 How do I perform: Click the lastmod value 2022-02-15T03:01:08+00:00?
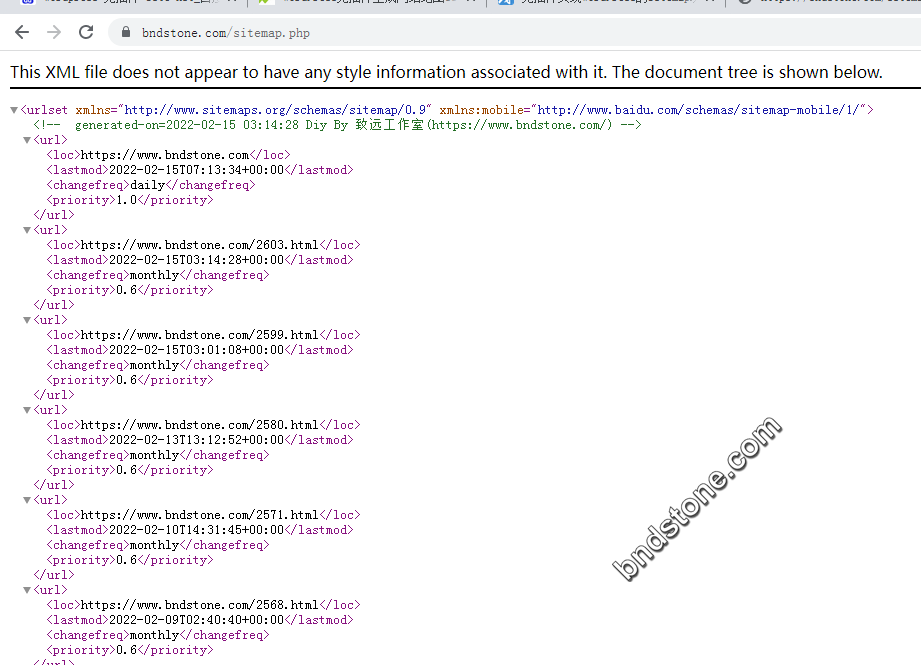pos(196,350)
